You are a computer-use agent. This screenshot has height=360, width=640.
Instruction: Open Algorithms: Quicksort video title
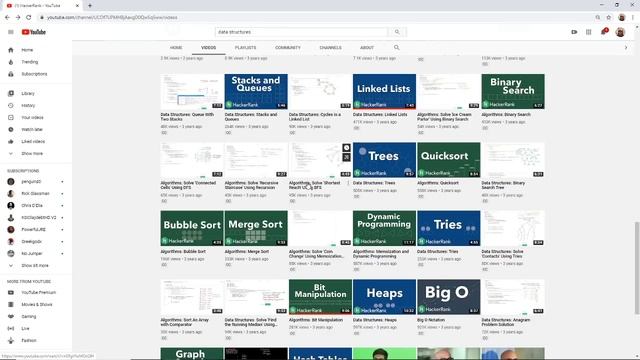point(438,183)
